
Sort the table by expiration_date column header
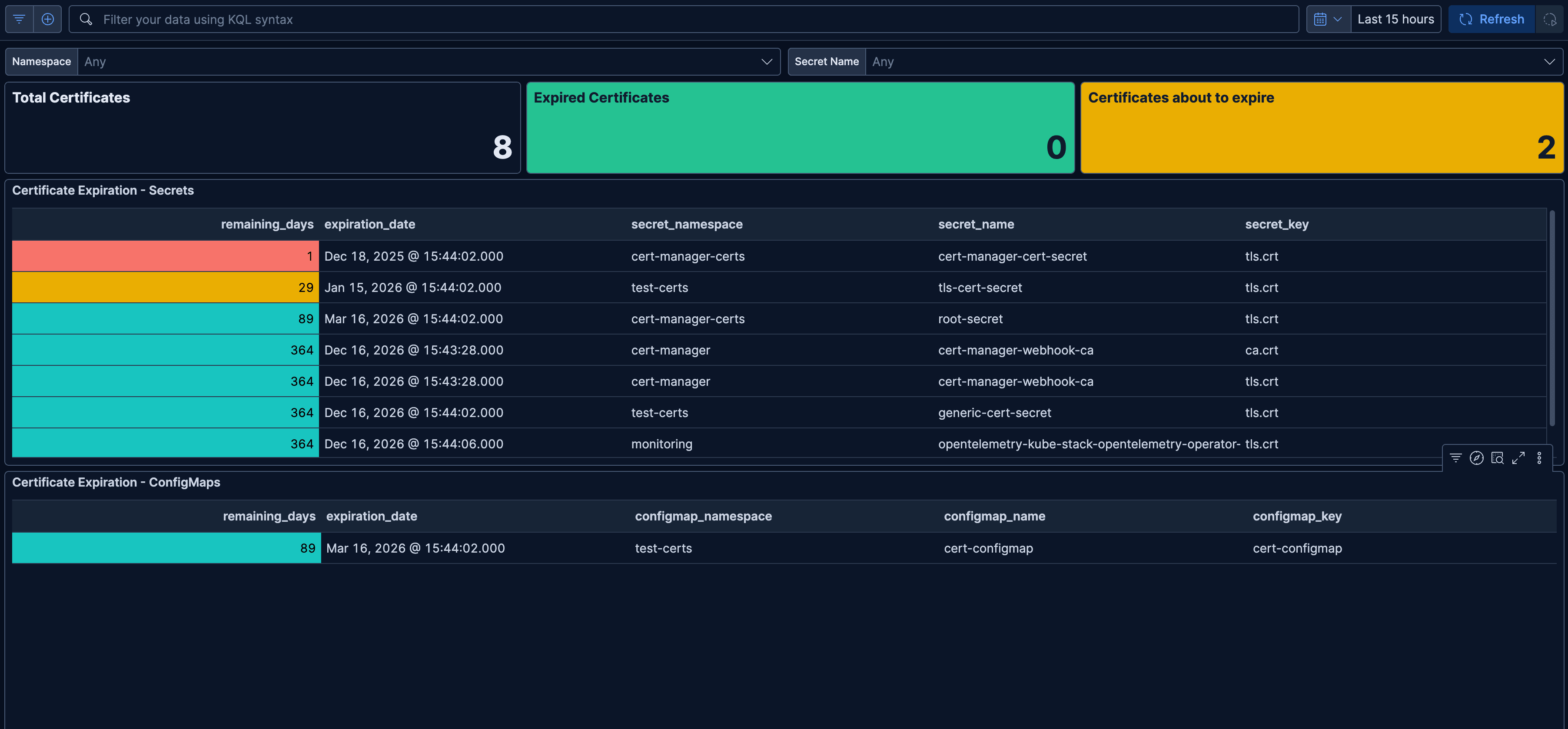point(369,224)
